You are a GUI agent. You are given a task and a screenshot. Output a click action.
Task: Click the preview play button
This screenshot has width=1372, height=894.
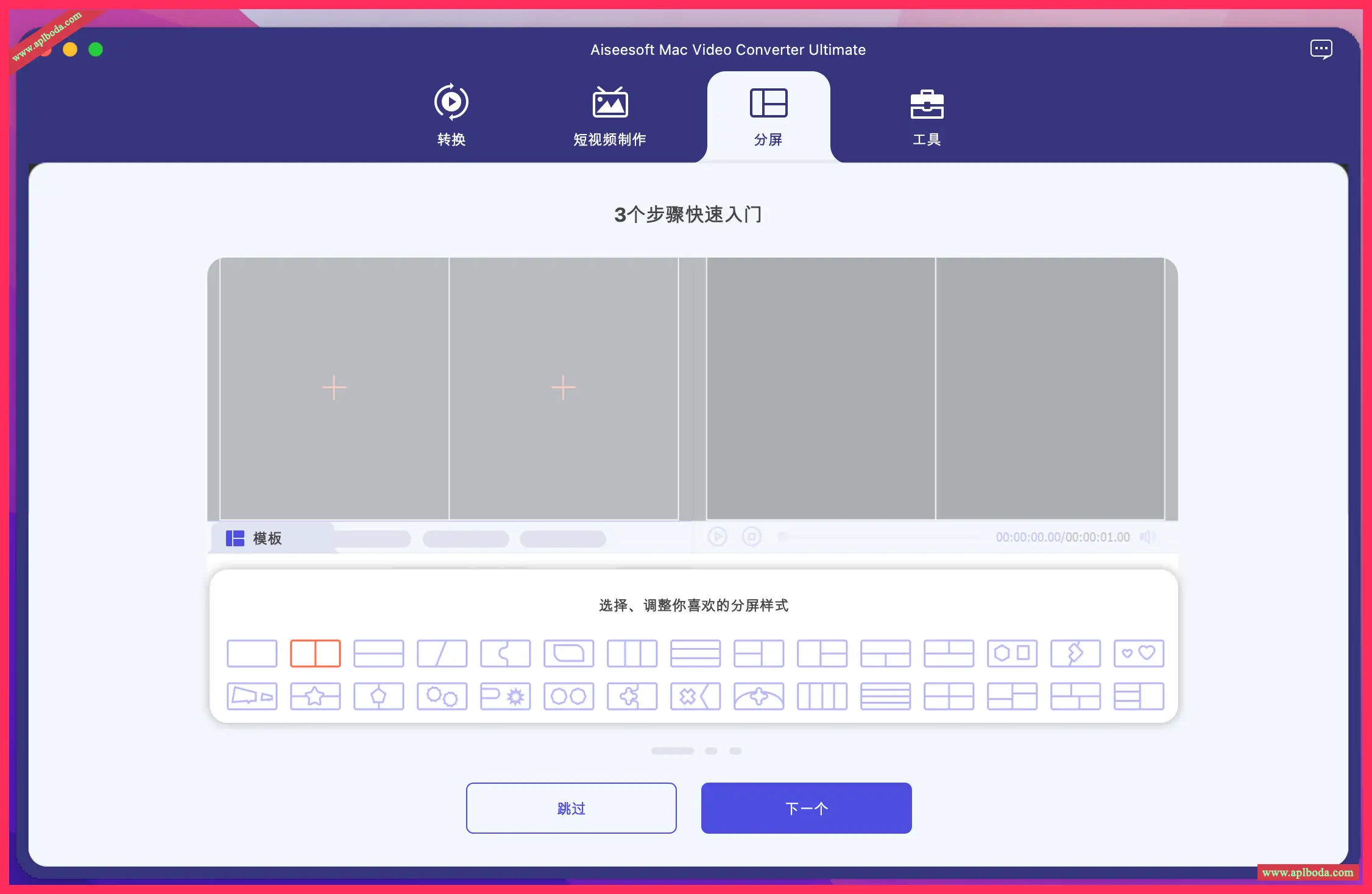point(717,537)
